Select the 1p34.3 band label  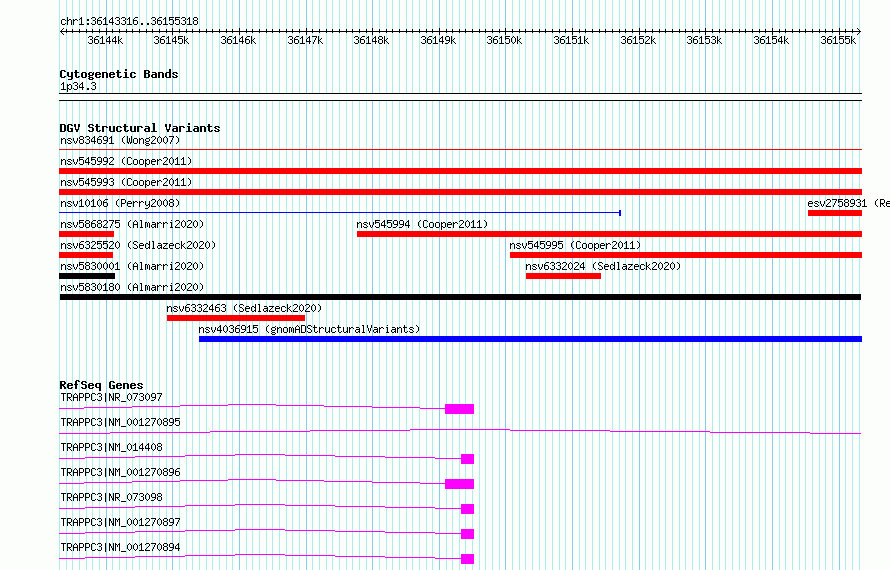(78, 86)
